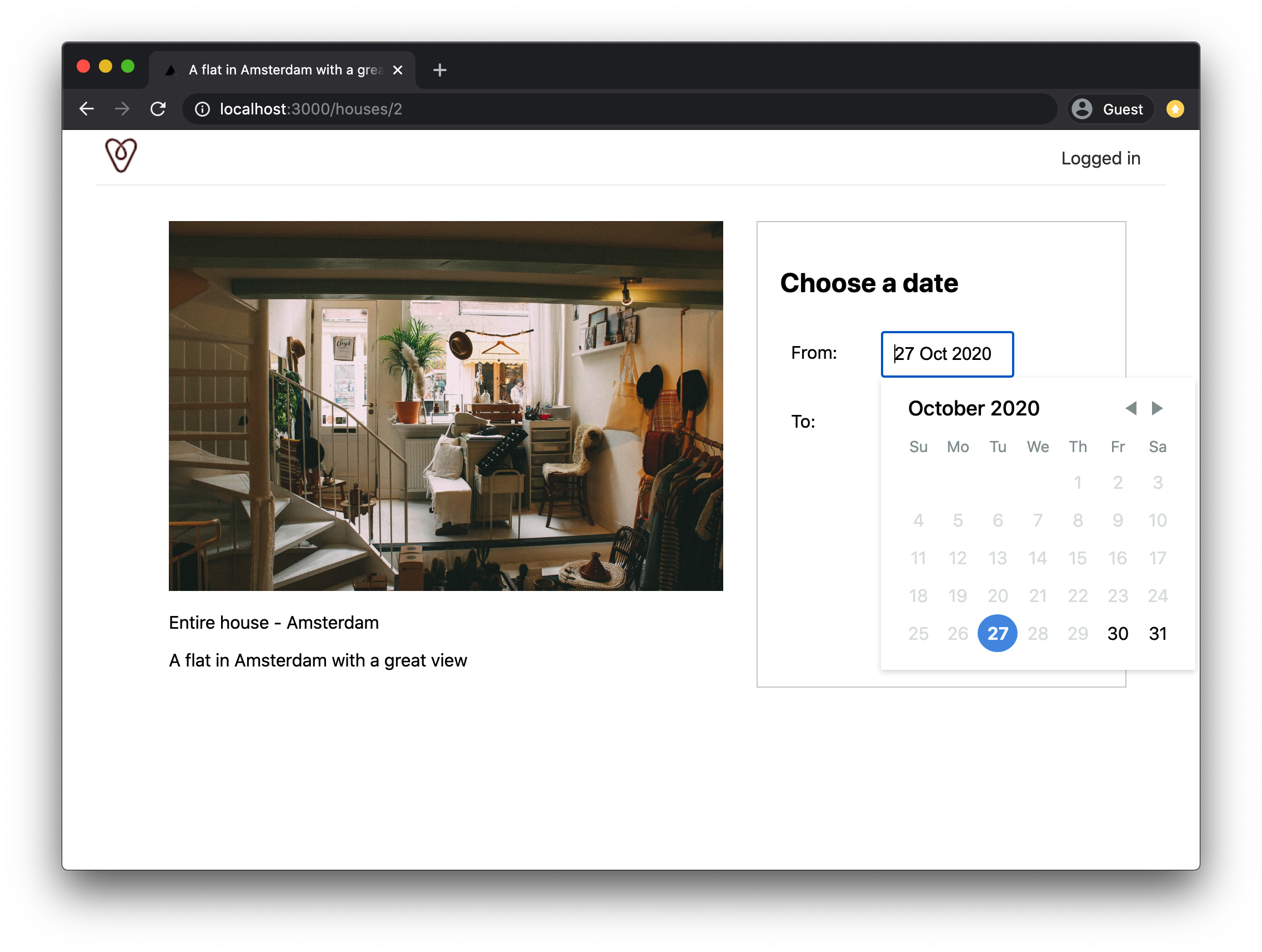Go to next month in calendar
This screenshot has height=952, width=1262.
point(1156,408)
